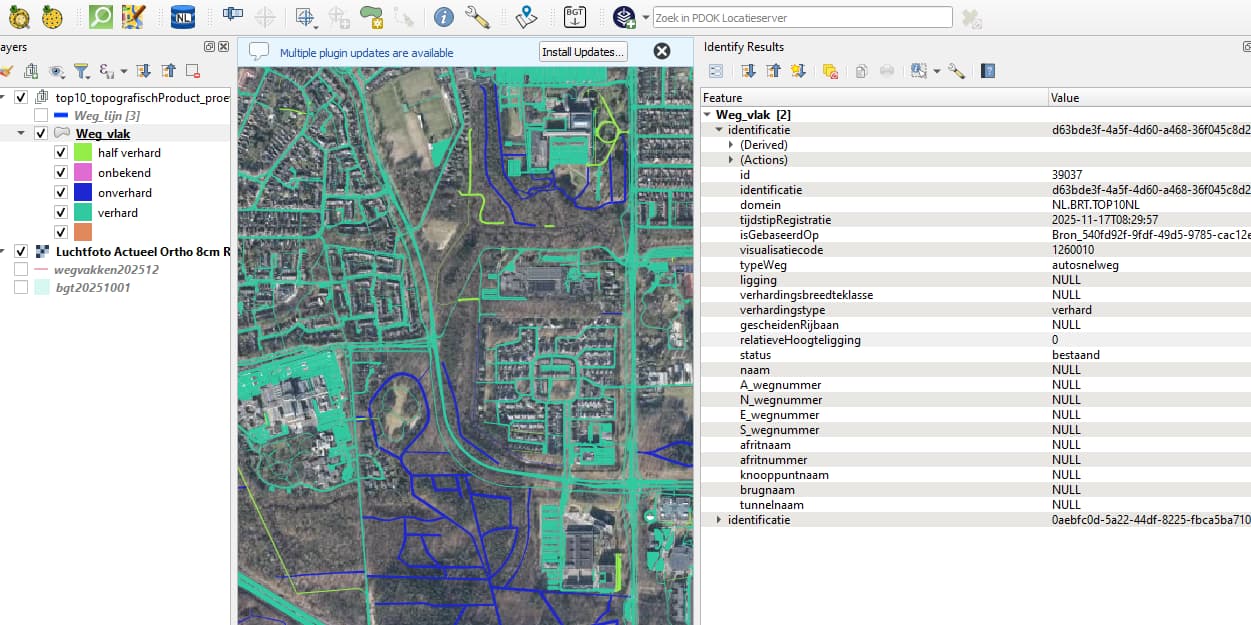Screen dimensions: 1251x625
Task: Turn on the wegvakken202512 layer
Action: click(21, 270)
